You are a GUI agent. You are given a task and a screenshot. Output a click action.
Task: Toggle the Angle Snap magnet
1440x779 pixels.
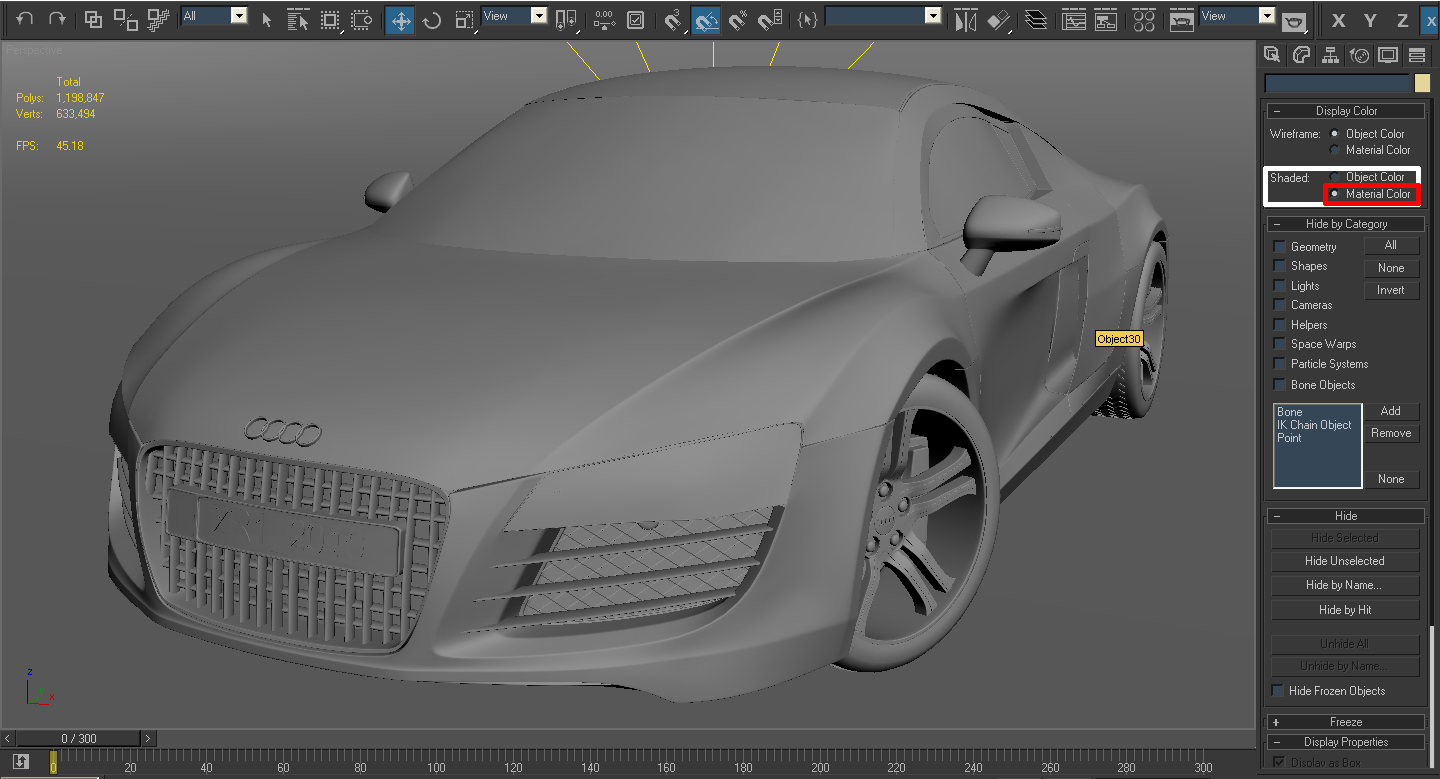(x=706, y=19)
